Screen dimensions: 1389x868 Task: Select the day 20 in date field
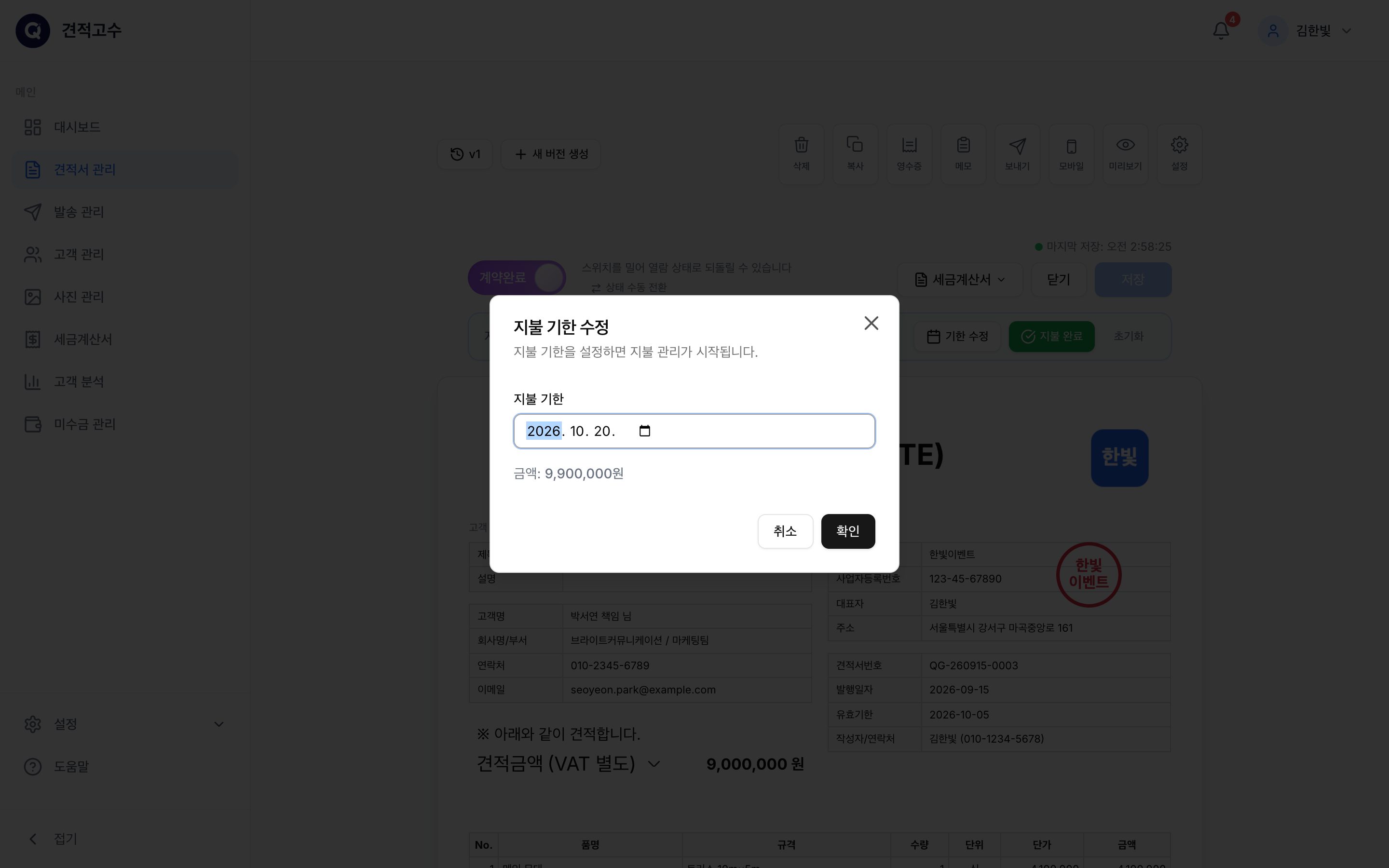point(602,431)
